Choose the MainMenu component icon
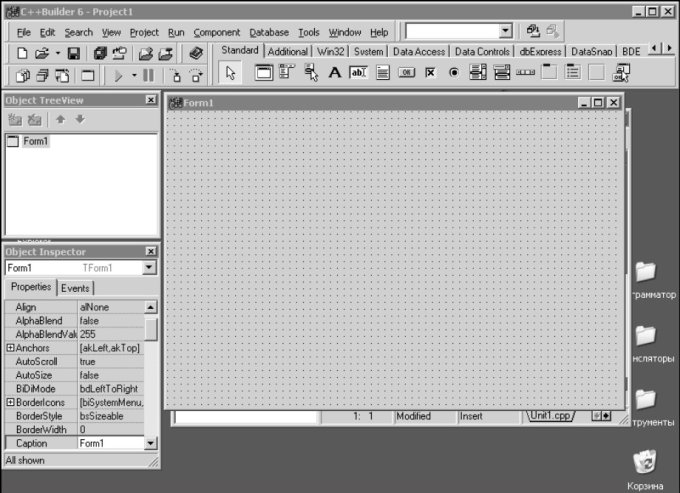This screenshot has height=493, width=680. (x=287, y=72)
